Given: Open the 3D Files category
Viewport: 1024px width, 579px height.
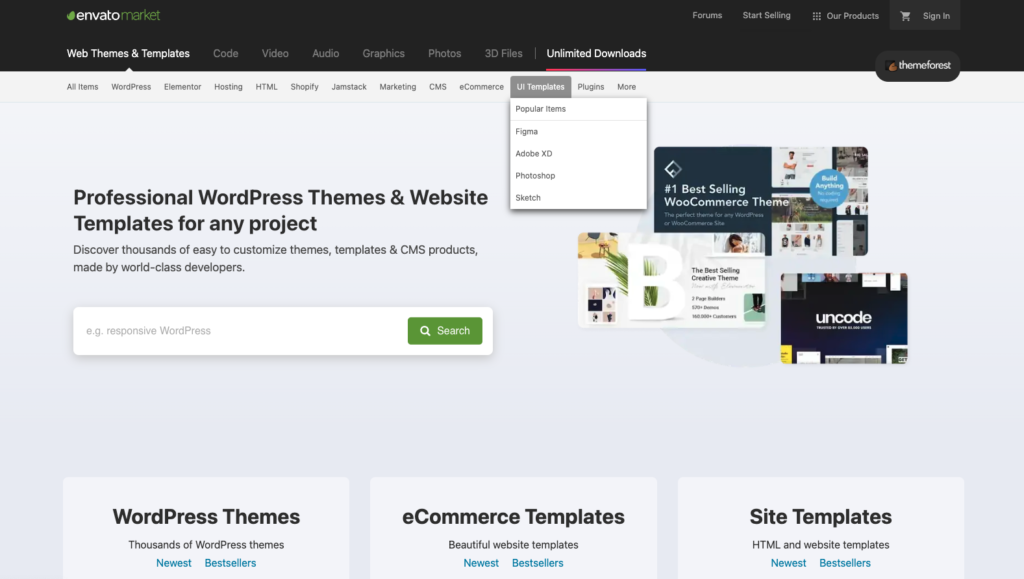Looking at the screenshot, I should coord(504,54).
